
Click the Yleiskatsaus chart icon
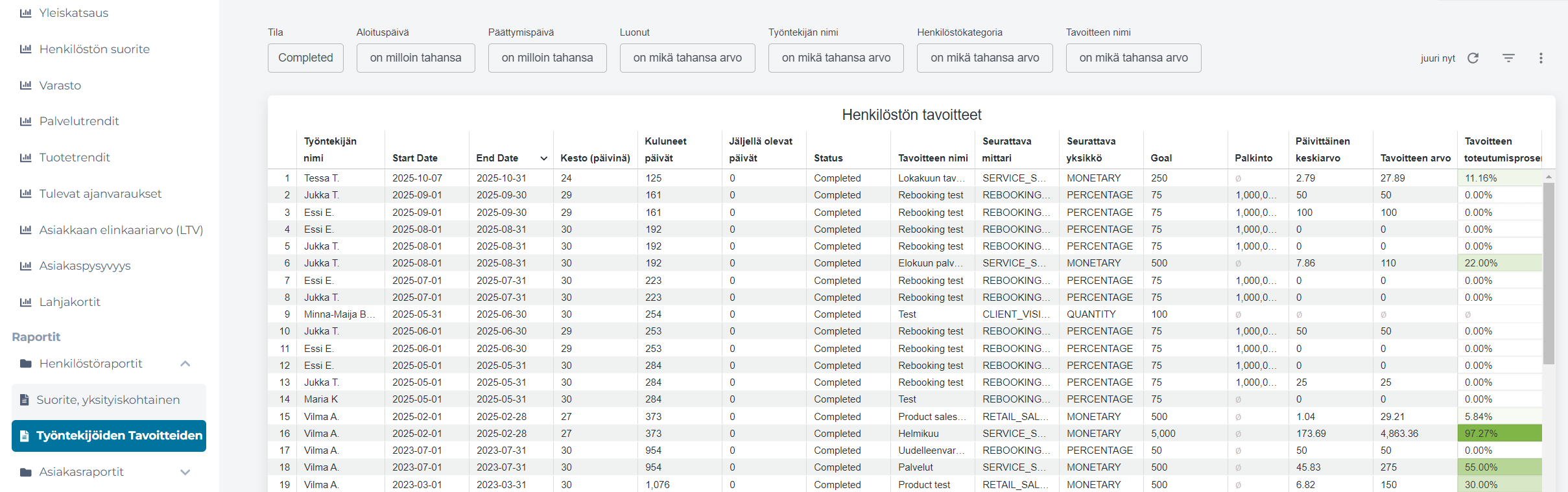click(x=26, y=13)
